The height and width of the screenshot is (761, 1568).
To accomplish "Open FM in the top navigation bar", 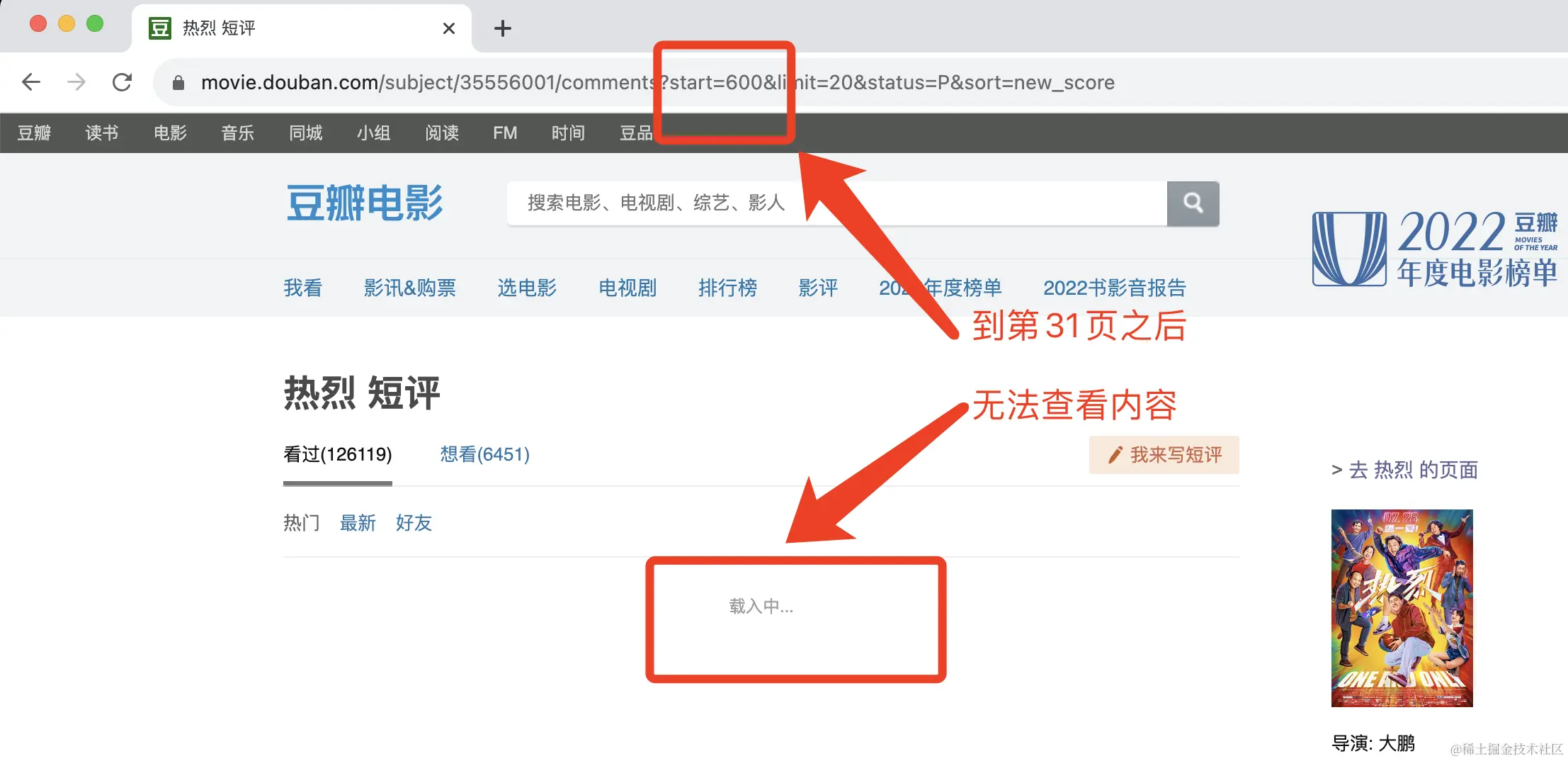I will 505,133.
